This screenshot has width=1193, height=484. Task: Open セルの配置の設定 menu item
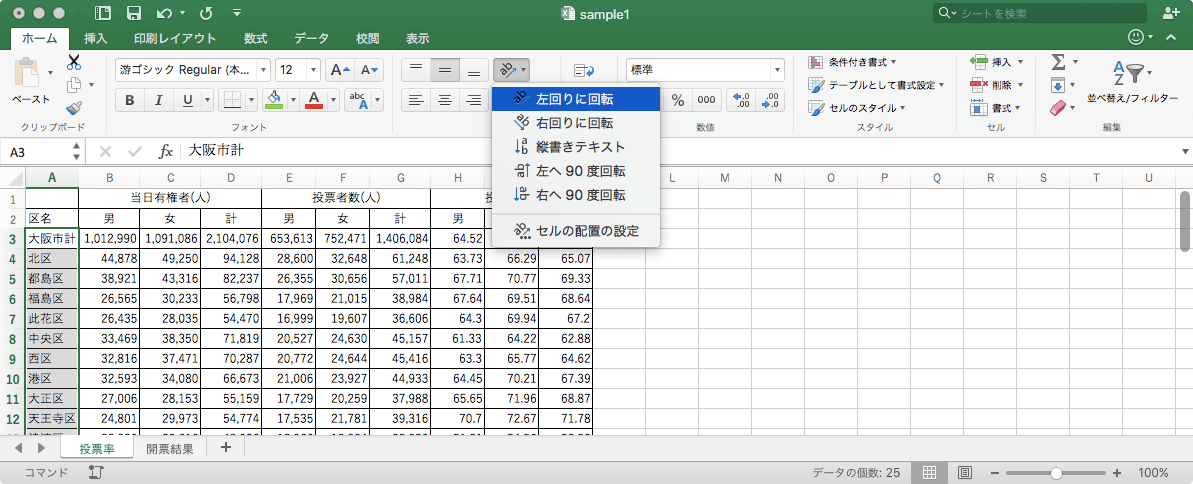(576, 231)
